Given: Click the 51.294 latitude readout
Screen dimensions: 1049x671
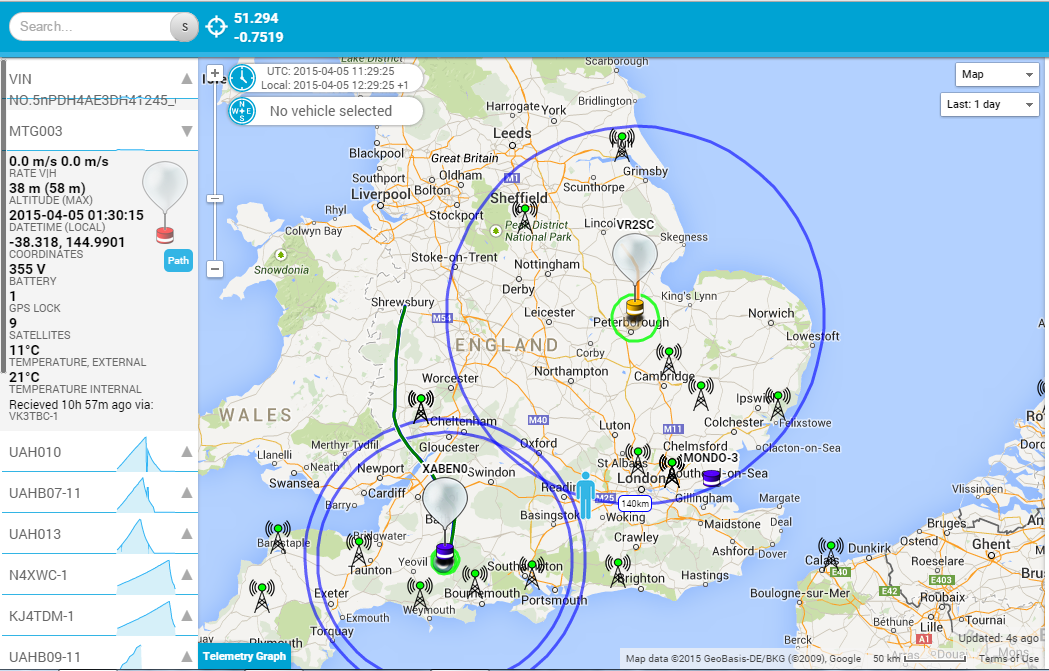Looking at the screenshot, I should (256, 18).
